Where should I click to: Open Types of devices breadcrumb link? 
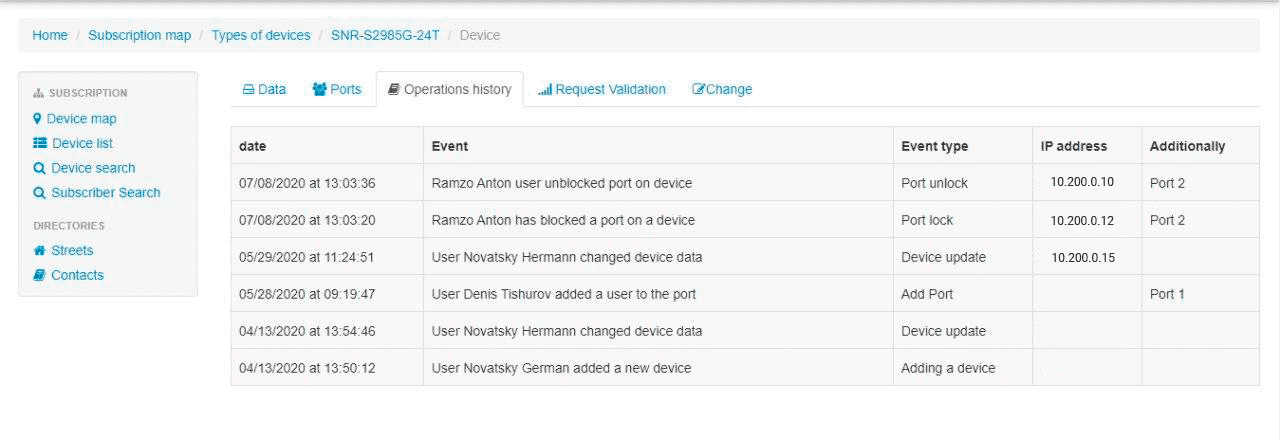pos(261,35)
